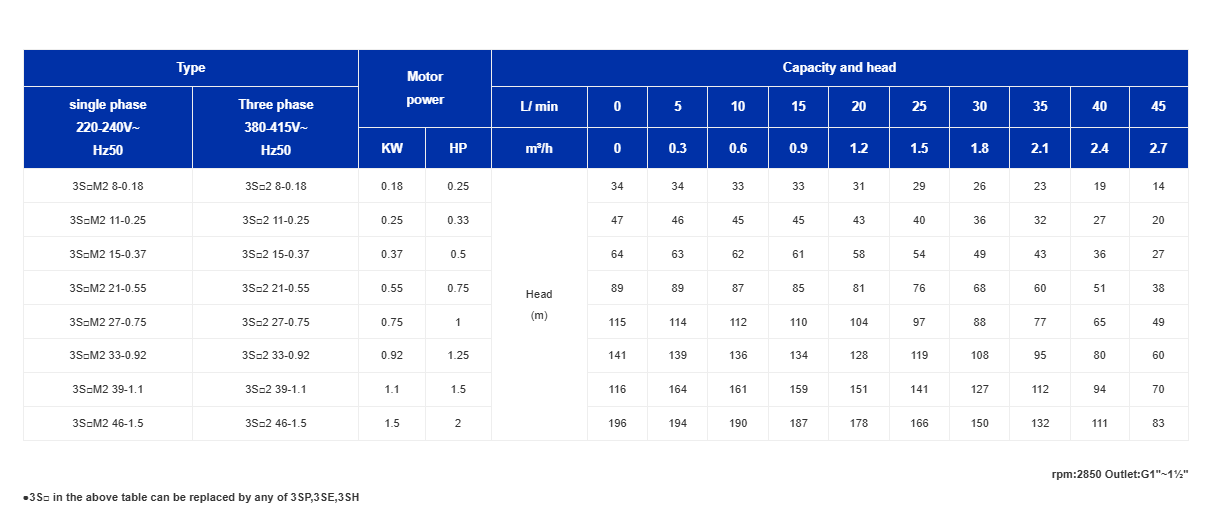This screenshot has width=1222, height=527.
Task: Click the "m³/h" header cell
Action: coord(539,148)
